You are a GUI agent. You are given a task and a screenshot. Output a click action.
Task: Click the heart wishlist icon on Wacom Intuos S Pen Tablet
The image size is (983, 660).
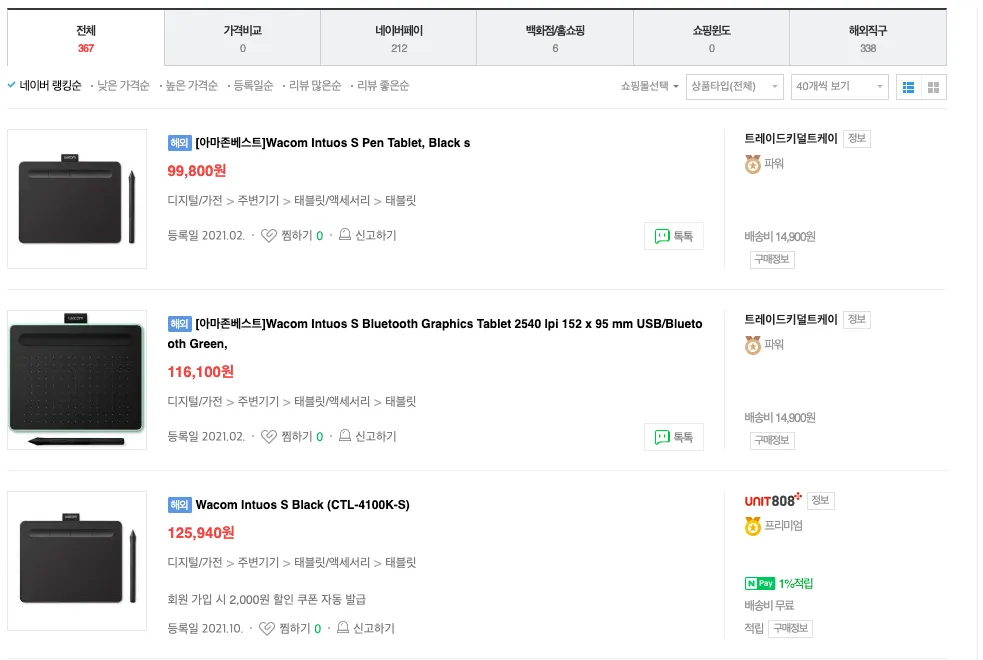(x=268, y=236)
